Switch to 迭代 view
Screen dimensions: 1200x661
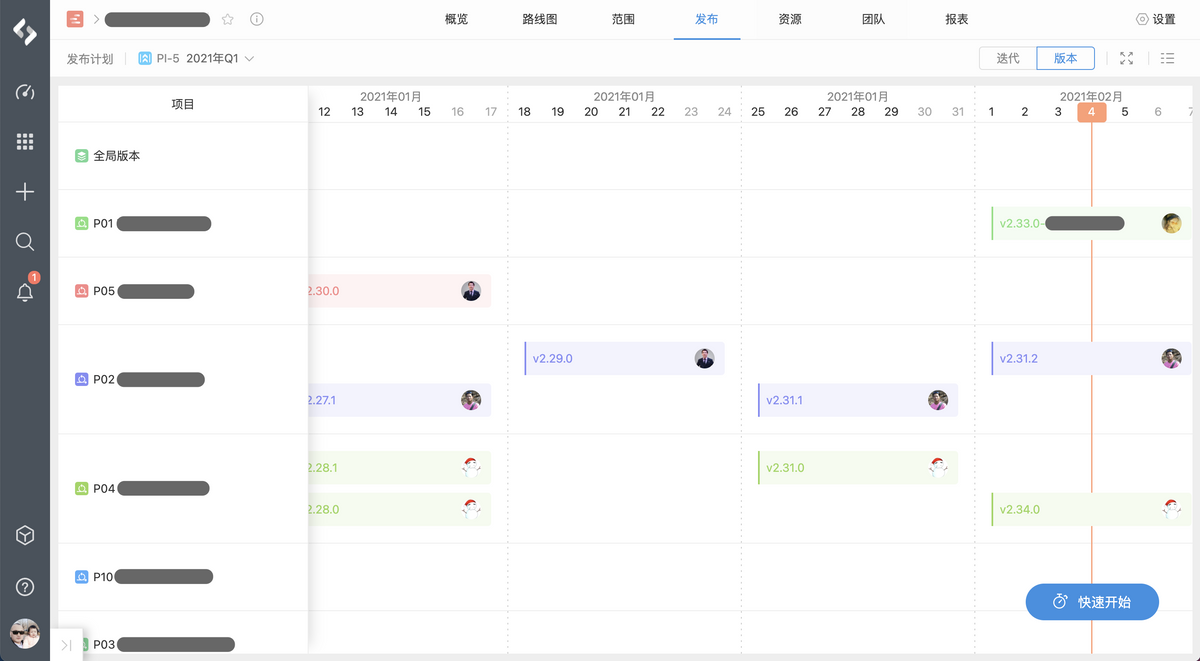pos(1008,58)
